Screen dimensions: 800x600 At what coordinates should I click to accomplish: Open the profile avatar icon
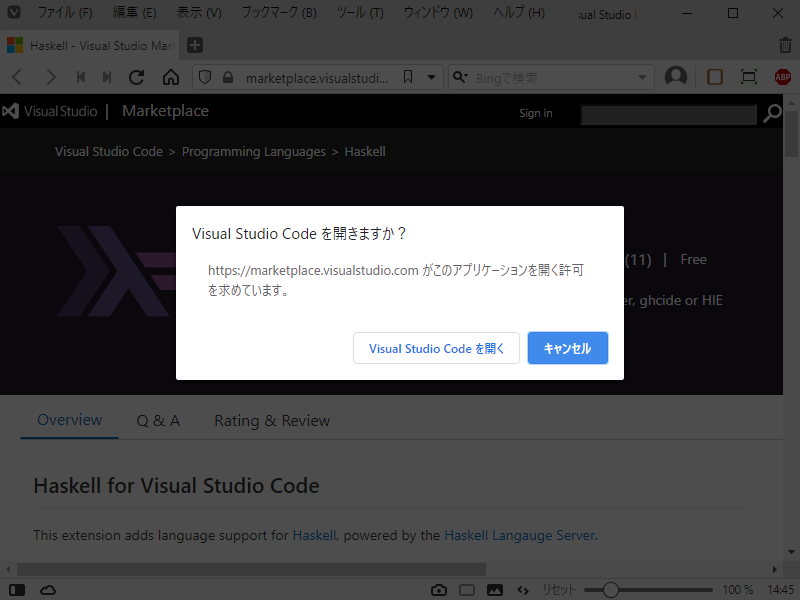point(675,77)
